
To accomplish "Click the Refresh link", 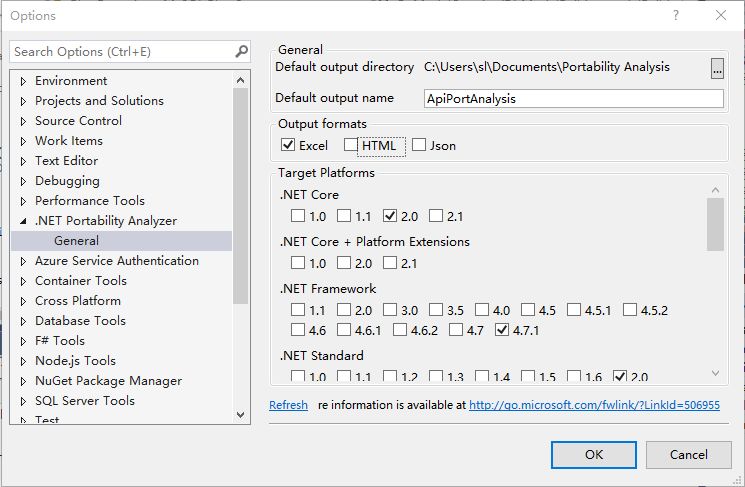I will coord(288,406).
